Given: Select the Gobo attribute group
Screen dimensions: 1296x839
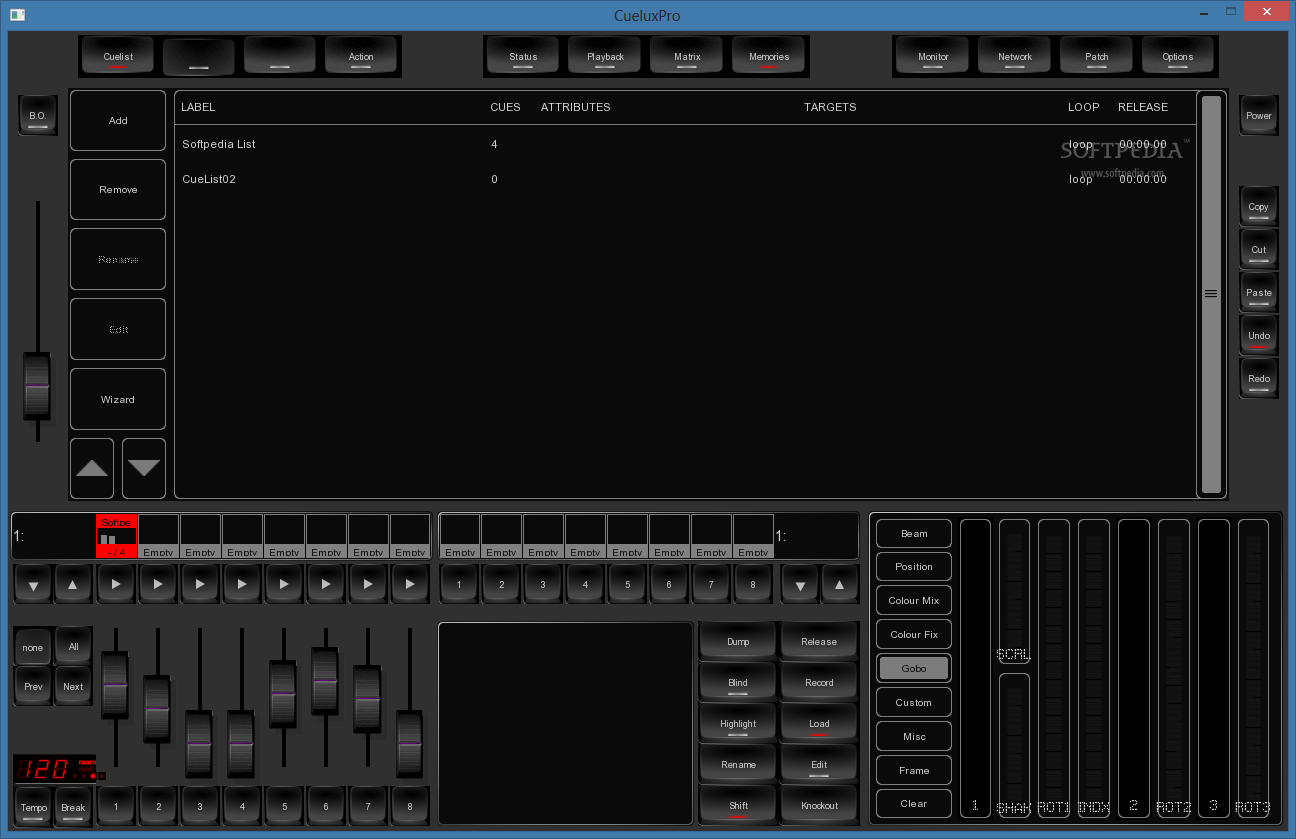Looking at the screenshot, I should pyautogui.click(x=914, y=669).
